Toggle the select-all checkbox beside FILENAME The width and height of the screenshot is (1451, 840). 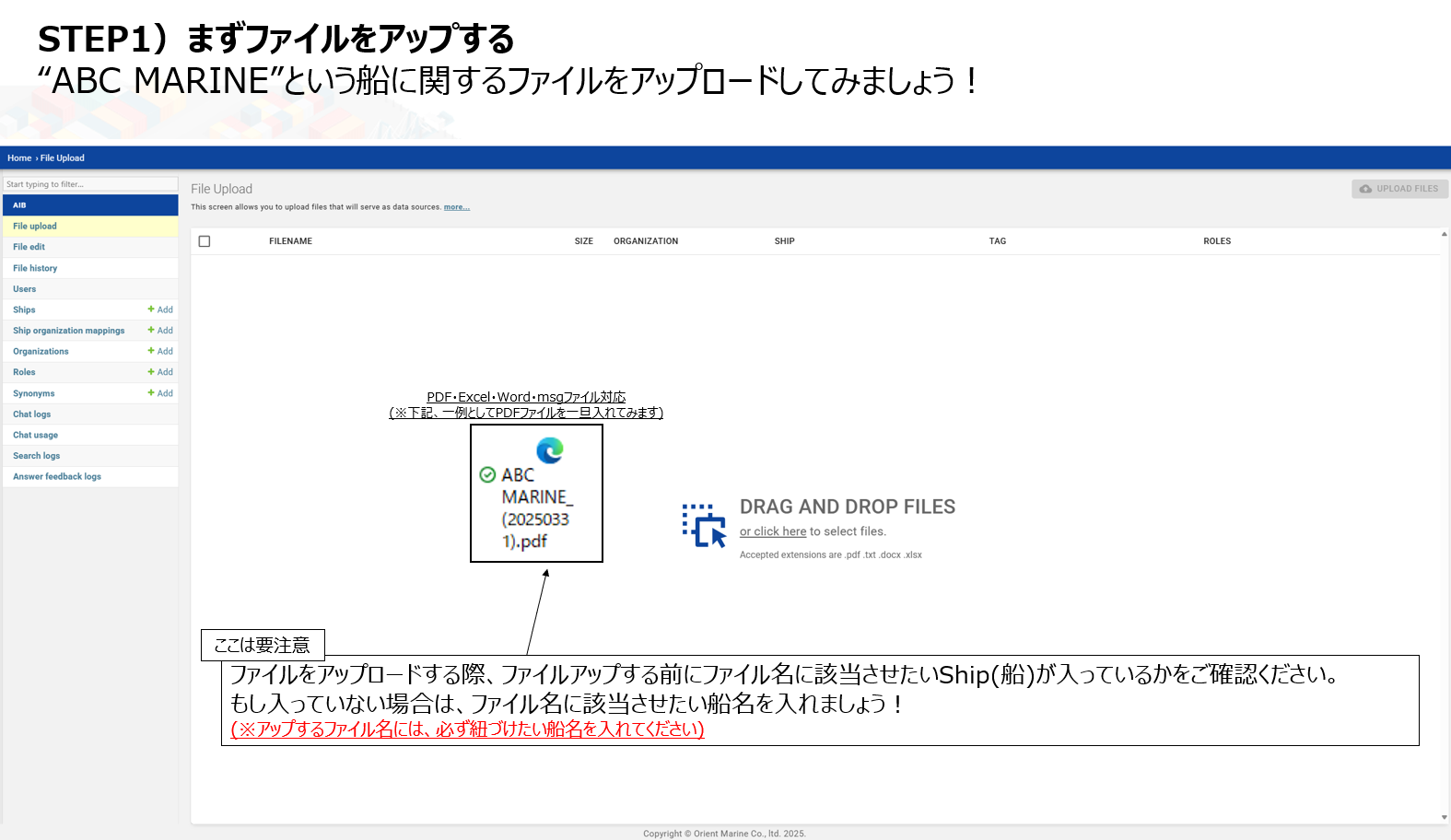[205, 241]
